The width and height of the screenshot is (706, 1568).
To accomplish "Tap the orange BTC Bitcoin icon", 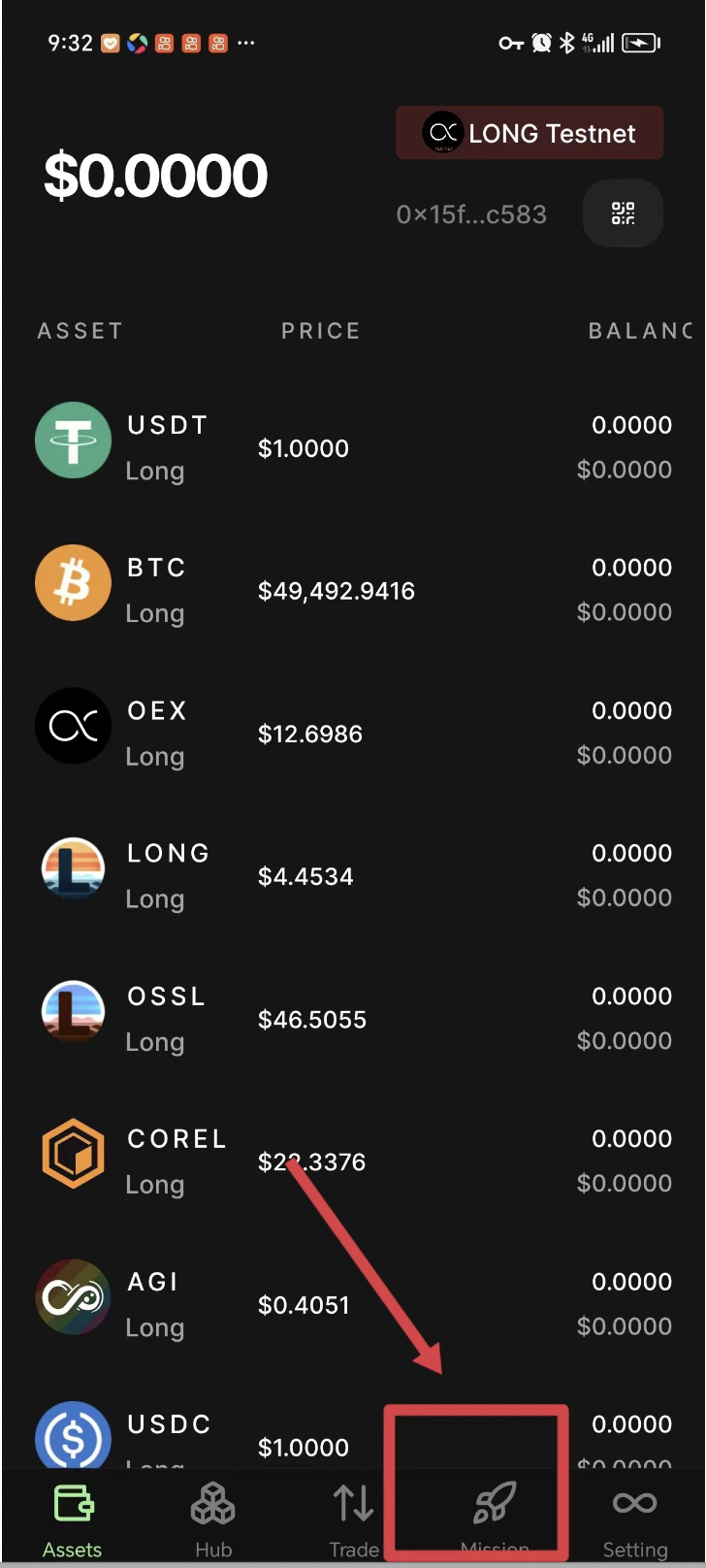I will [x=73, y=582].
